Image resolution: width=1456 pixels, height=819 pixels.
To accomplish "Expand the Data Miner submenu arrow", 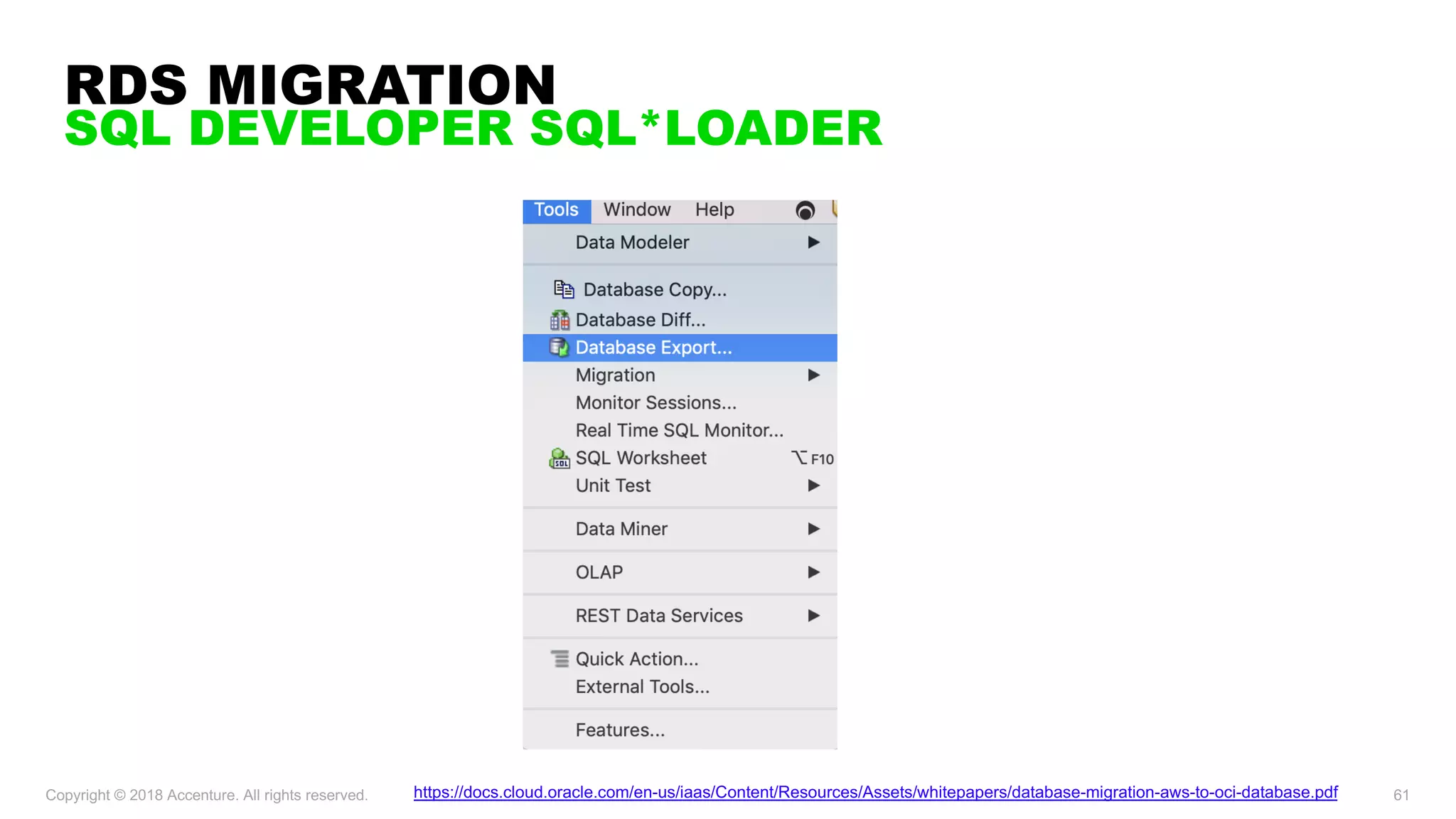I will pos(814,529).
